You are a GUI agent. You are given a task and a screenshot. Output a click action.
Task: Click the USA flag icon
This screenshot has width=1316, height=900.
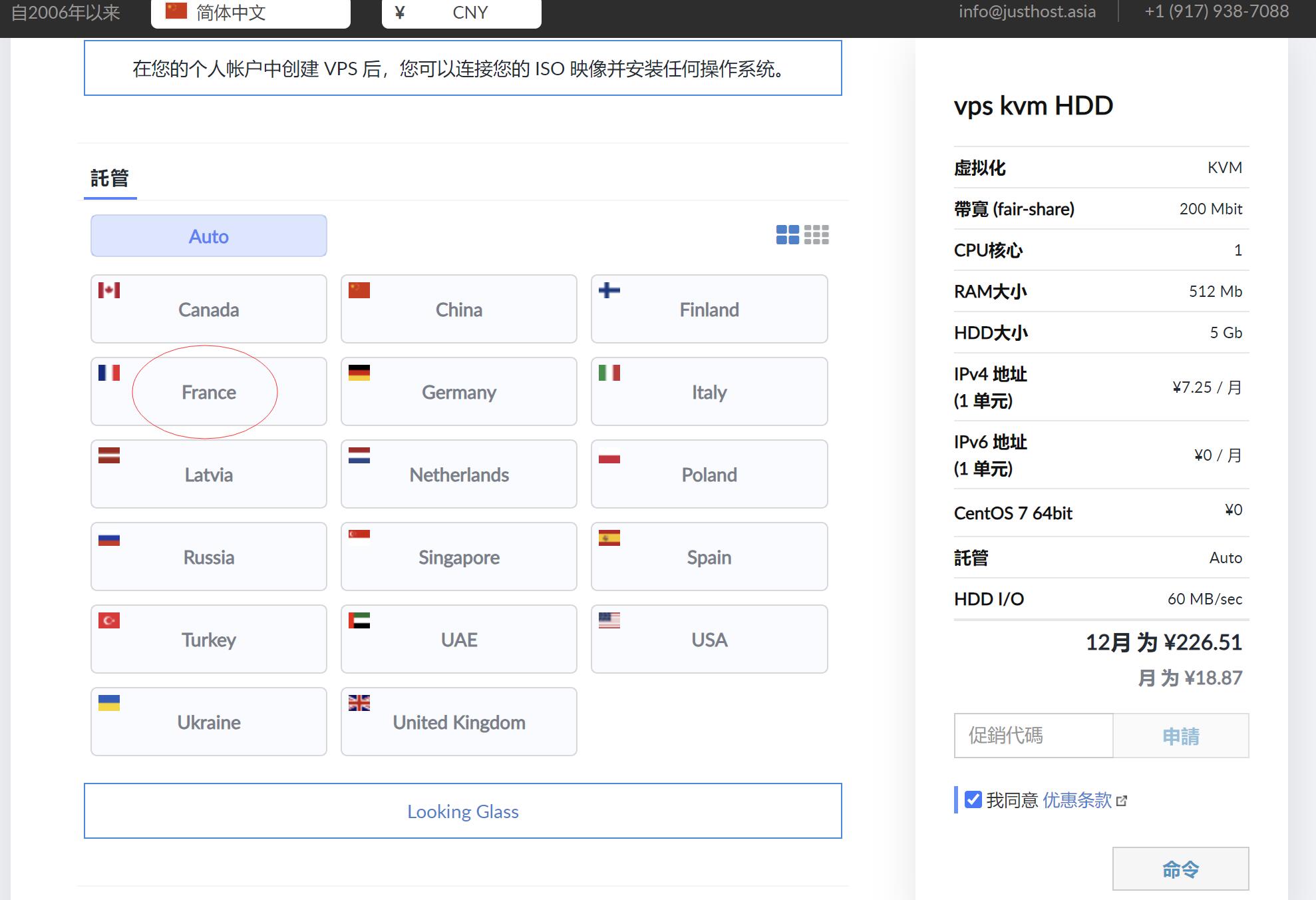pyautogui.click(x=609, y=620)
